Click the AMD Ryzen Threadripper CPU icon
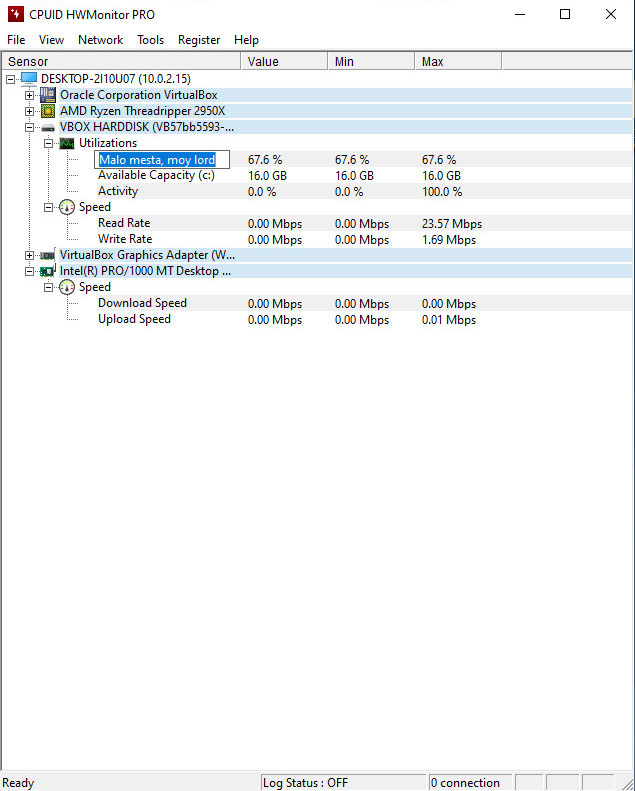The image size is (635, 791). [x=48, y=111]
